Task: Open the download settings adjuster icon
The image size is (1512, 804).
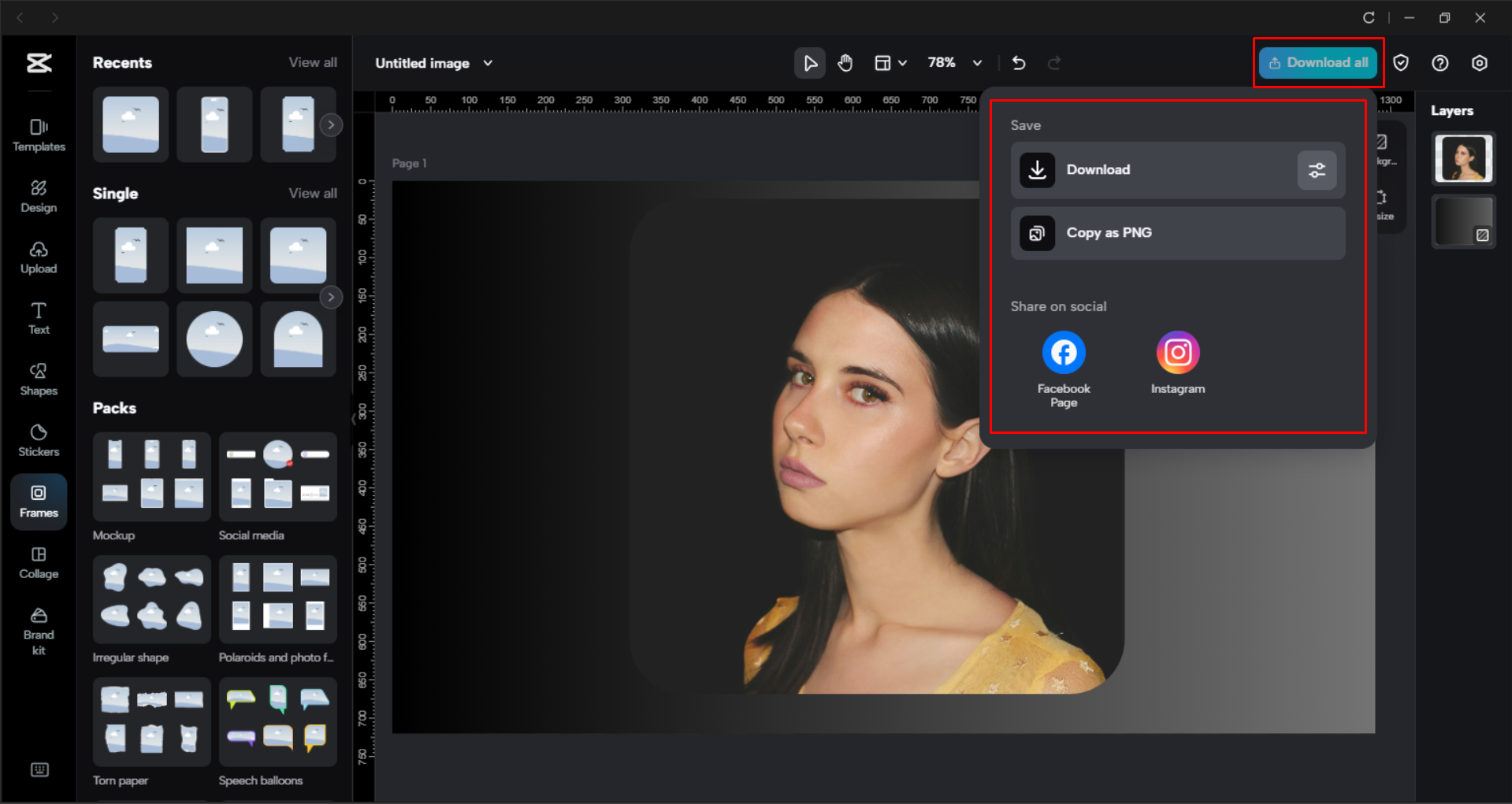Action: coord(1316,169)
